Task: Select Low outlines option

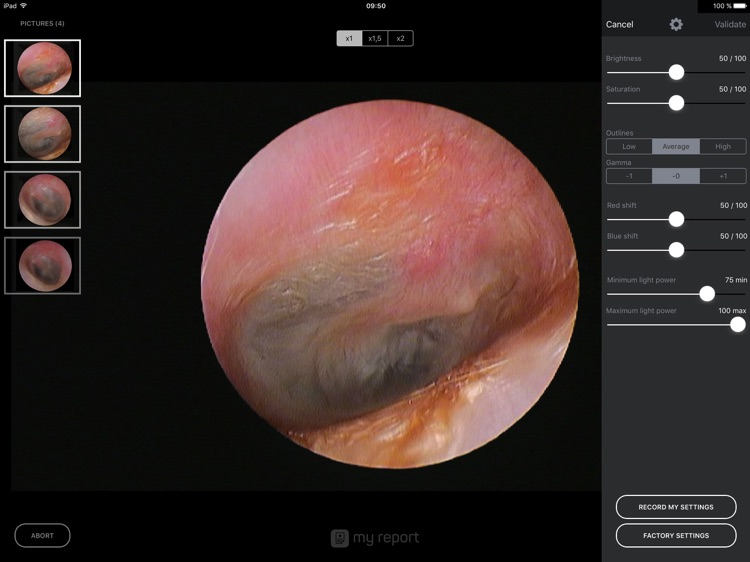Action: [629, 146]
